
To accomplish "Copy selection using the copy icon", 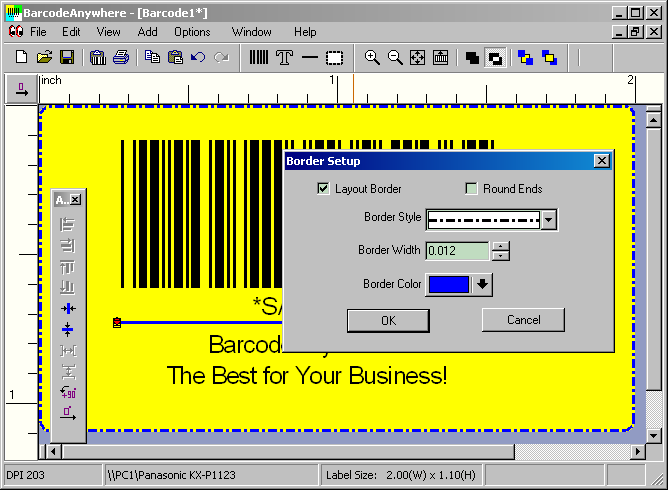I will point(153,57).
